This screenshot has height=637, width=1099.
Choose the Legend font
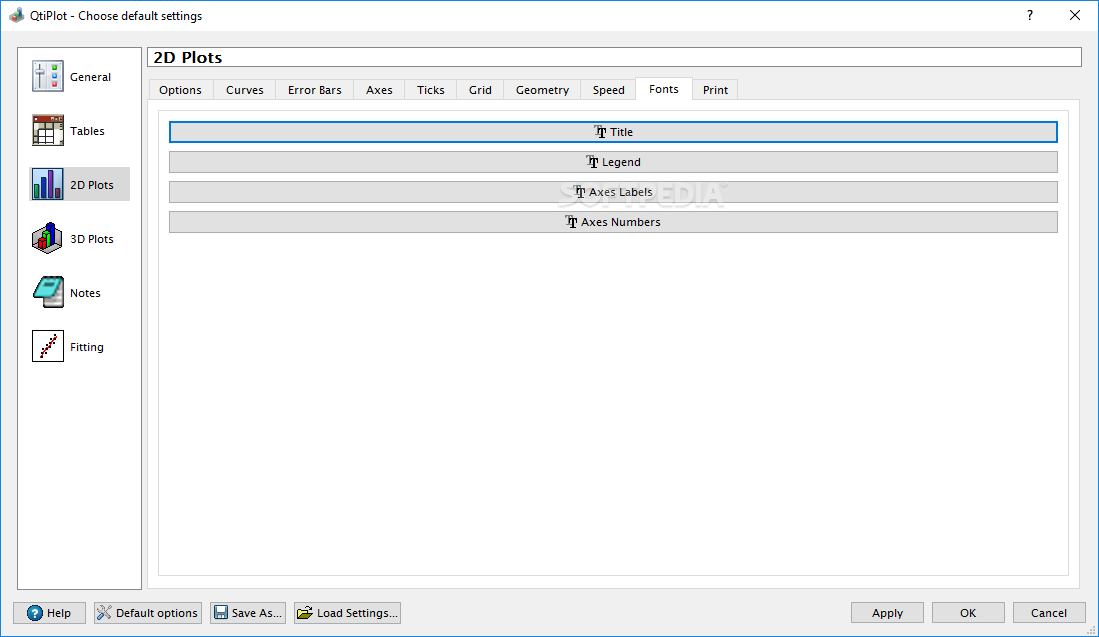(613, 162)
